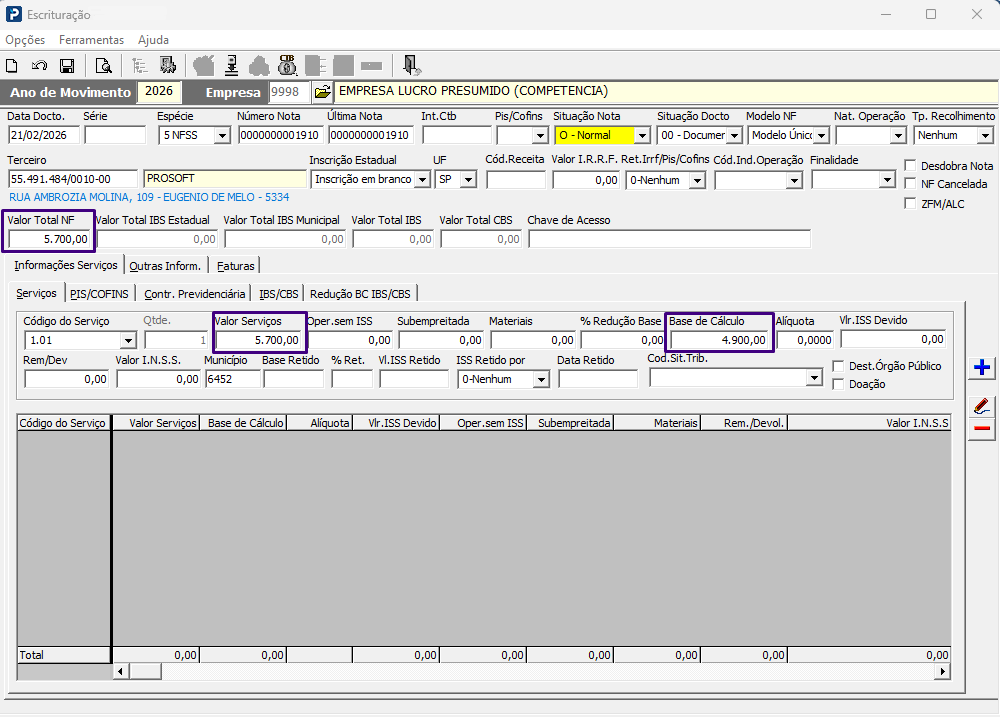The image size is (1000, 717).
Task: Open the ISS Retido por dropdown
Action: coord(541,380)
